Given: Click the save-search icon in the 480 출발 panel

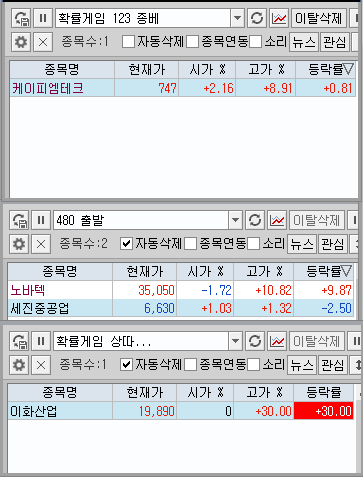Looking at the screenshot, I should click(x=19, y=220).
